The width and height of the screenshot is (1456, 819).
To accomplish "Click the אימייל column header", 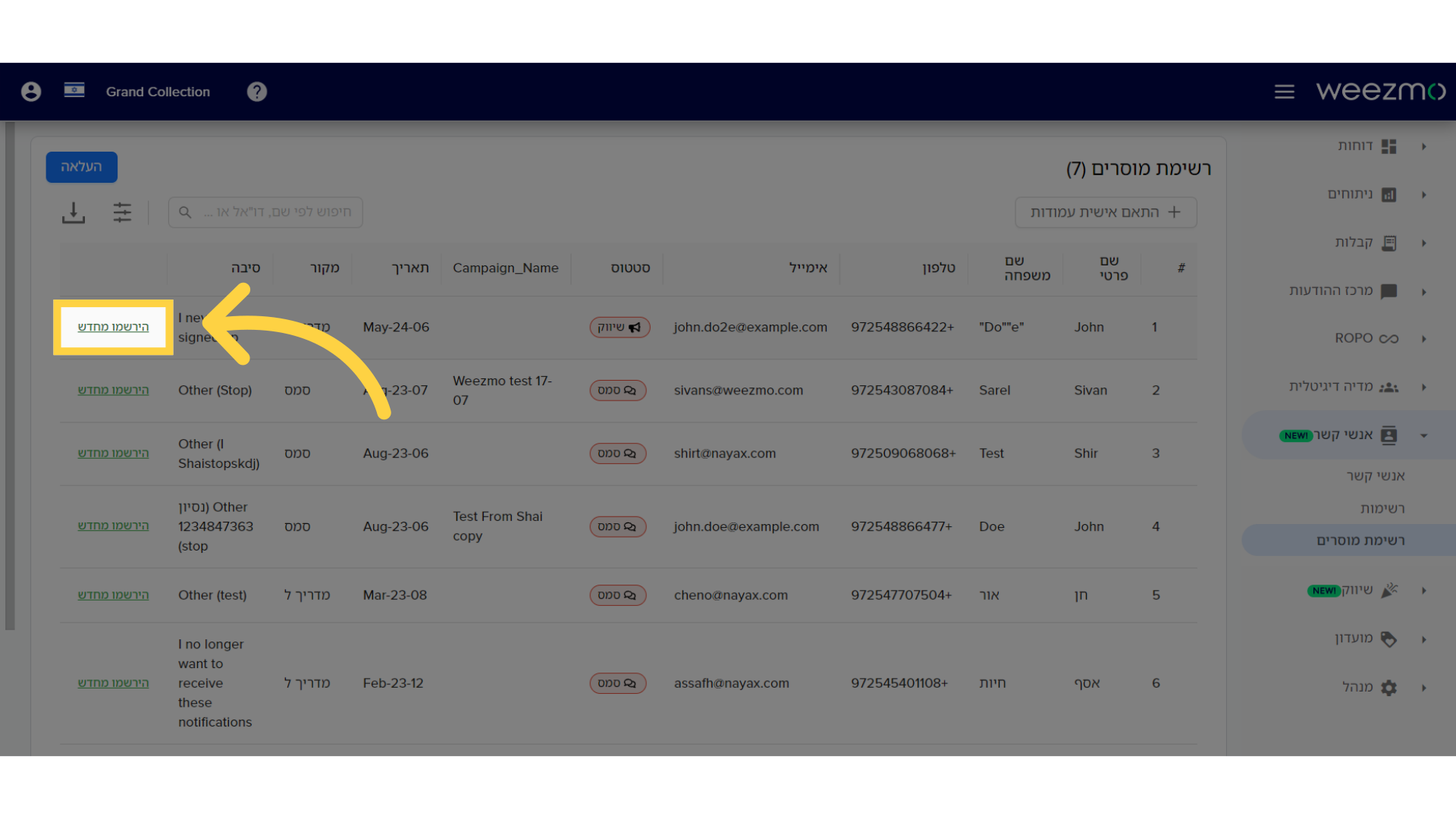I will (808, 268).
